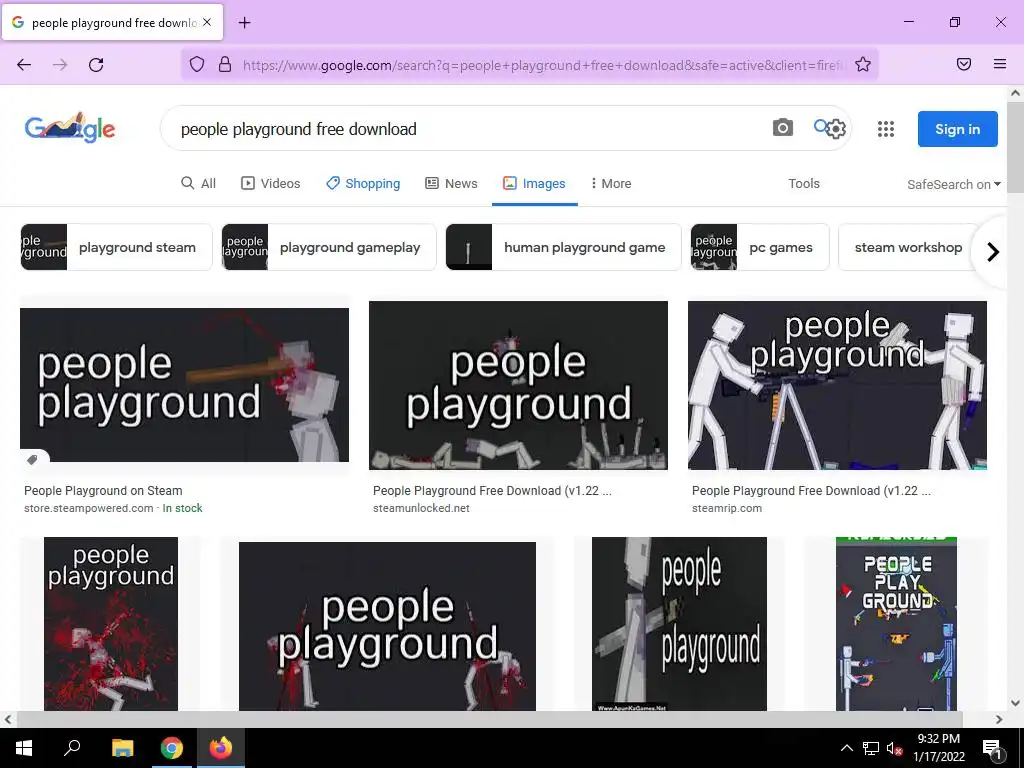Open the wide second-row people playground thumbnail
Image resolution: width=1024 pixels, height=768 pixels.
[x=387, y=626]
